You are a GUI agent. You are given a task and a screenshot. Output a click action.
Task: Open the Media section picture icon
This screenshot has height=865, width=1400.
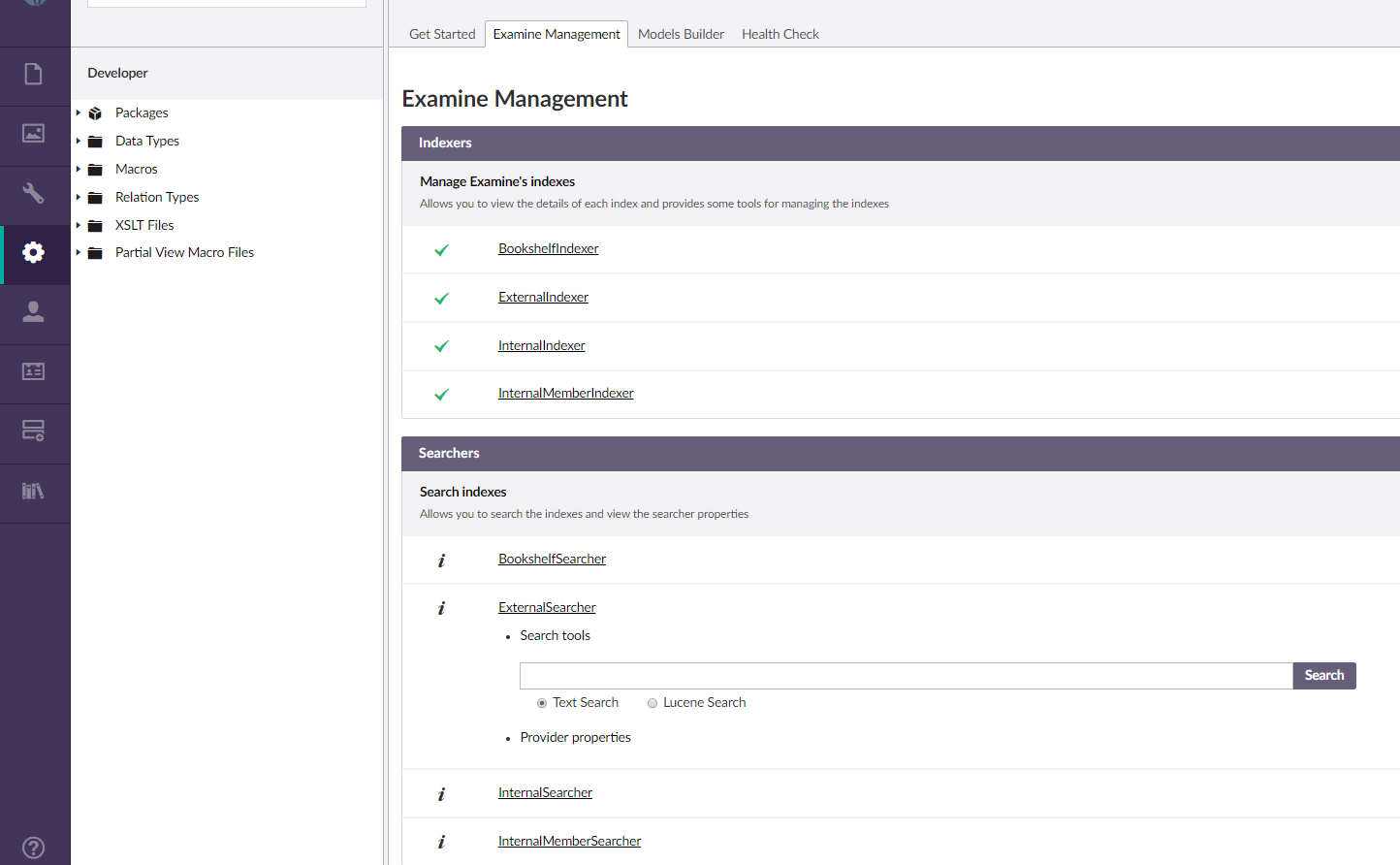coord(34,134)
